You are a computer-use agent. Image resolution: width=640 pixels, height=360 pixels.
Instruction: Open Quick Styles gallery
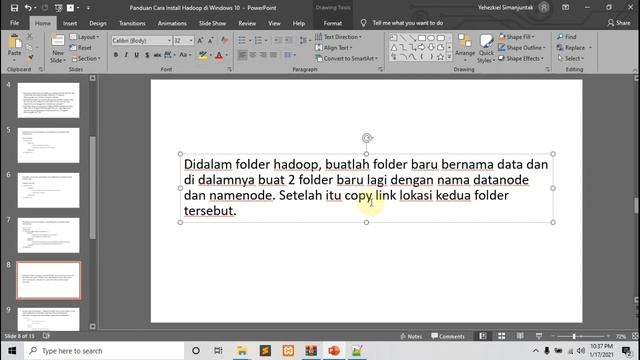pyautogui.click(x=486, y=49)
